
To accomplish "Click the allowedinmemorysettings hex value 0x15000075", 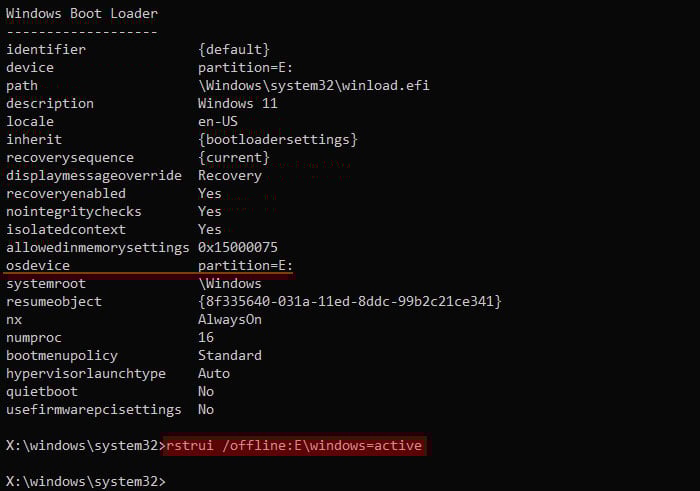I will point(238,247).
